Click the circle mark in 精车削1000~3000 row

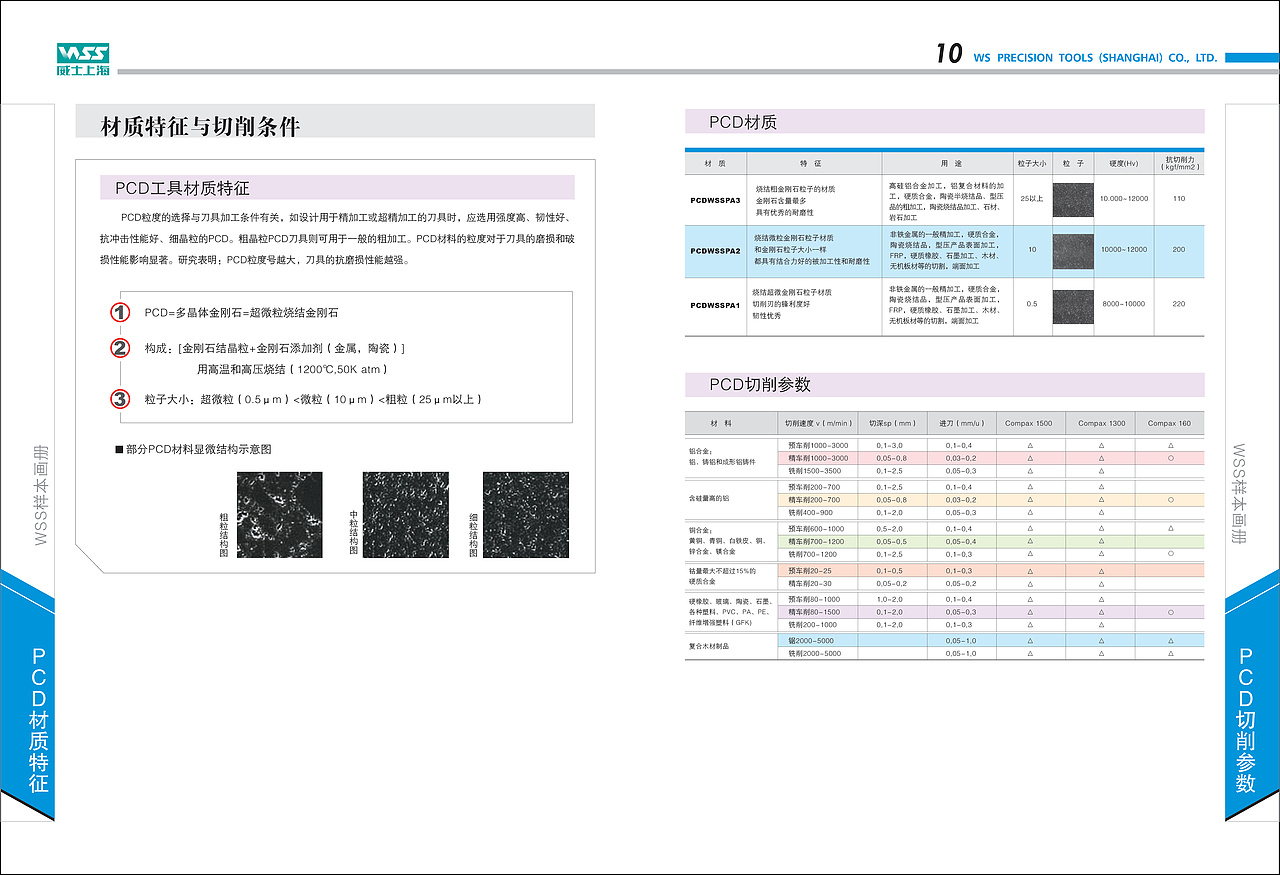pyautogui.click(x=1170, y=458)
